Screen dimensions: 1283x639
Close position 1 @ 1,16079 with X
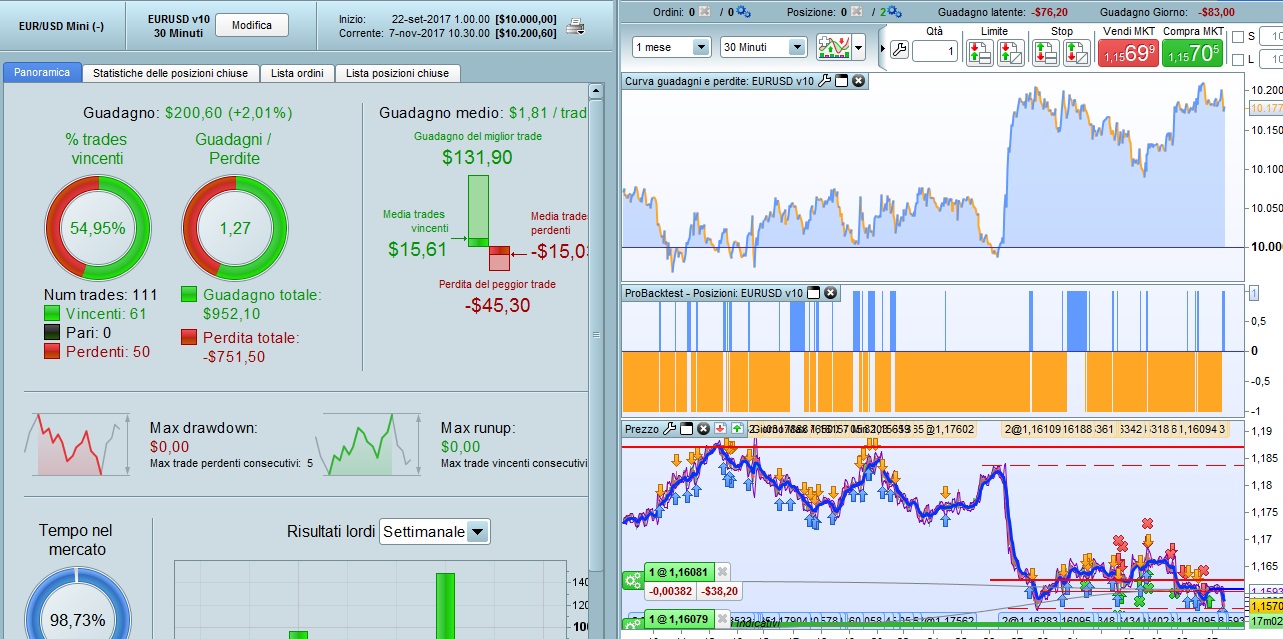[x=722, y=621]
